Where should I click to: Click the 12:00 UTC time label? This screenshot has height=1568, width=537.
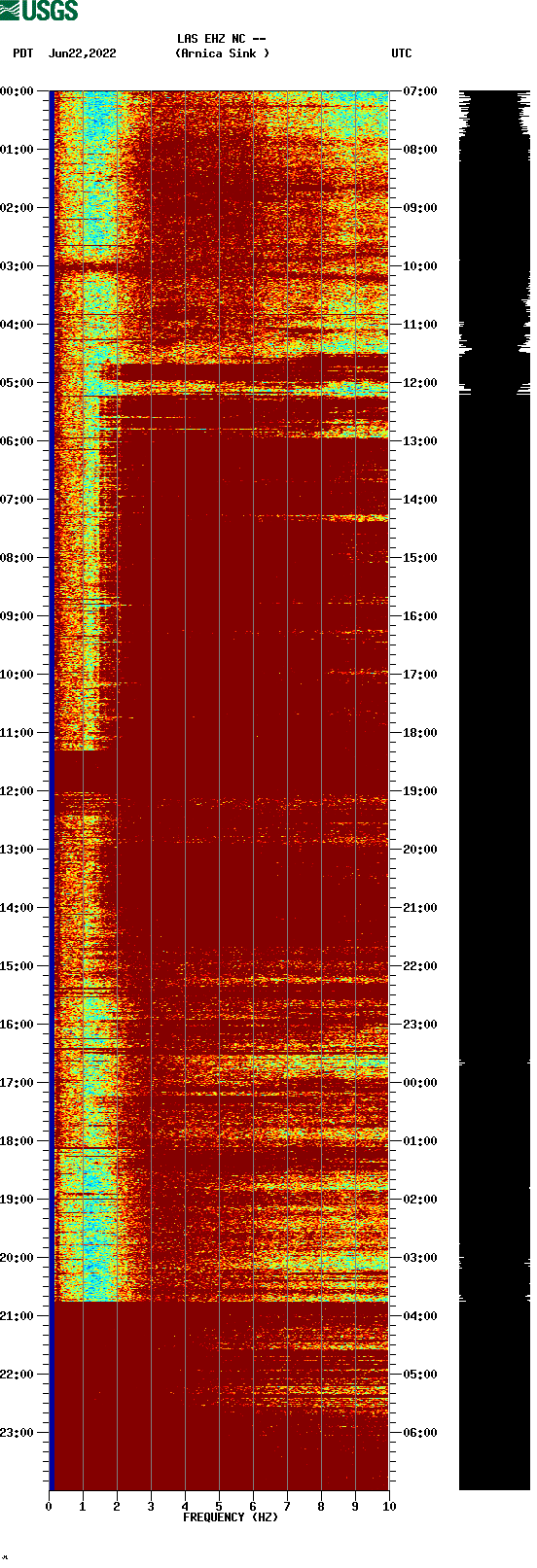420,383
